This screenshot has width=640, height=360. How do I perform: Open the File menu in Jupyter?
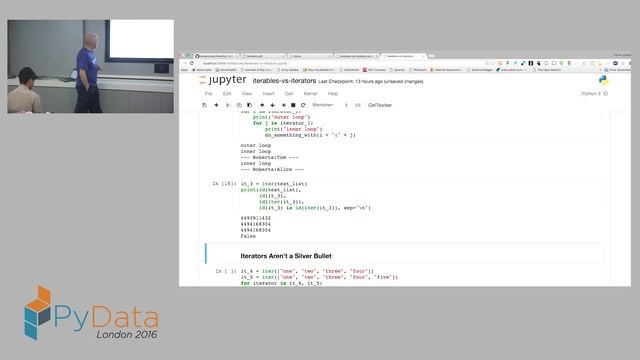[x=209, y=94]
